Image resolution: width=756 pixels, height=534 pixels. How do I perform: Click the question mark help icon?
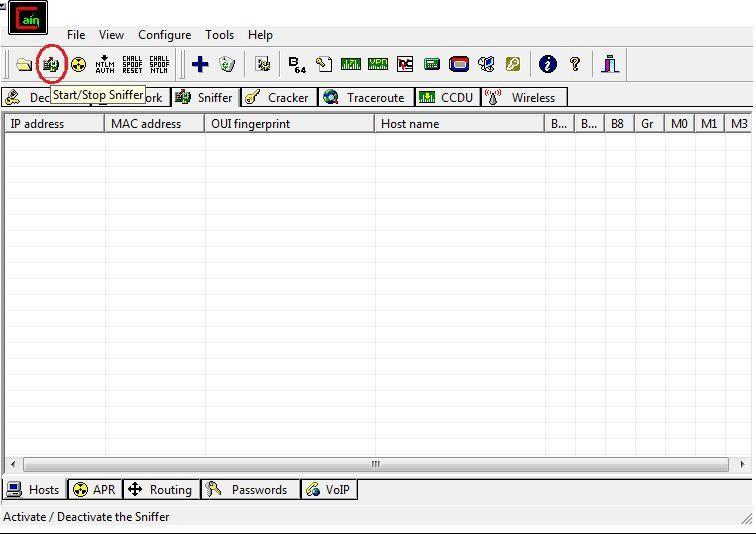pyautogui.click(x=575, y=64)
